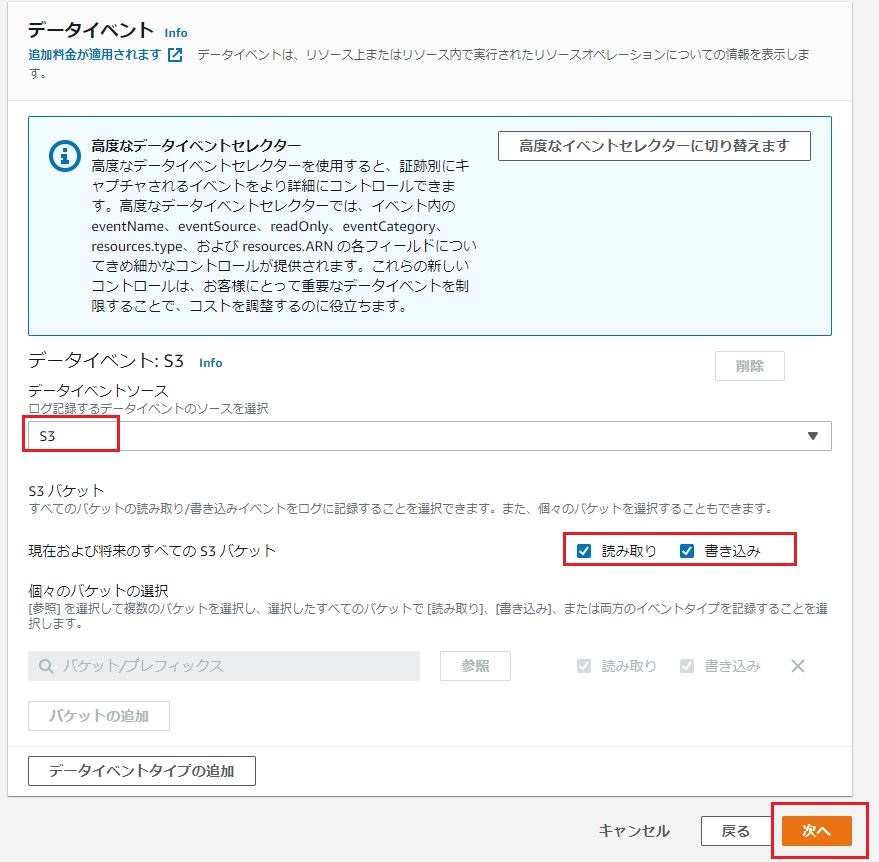Image resolution: width=879 pixels, height=862 pixels.
Task: Toggle disabled 読み取り checkbox in individual bucket row
Action: tap(584, 666)
